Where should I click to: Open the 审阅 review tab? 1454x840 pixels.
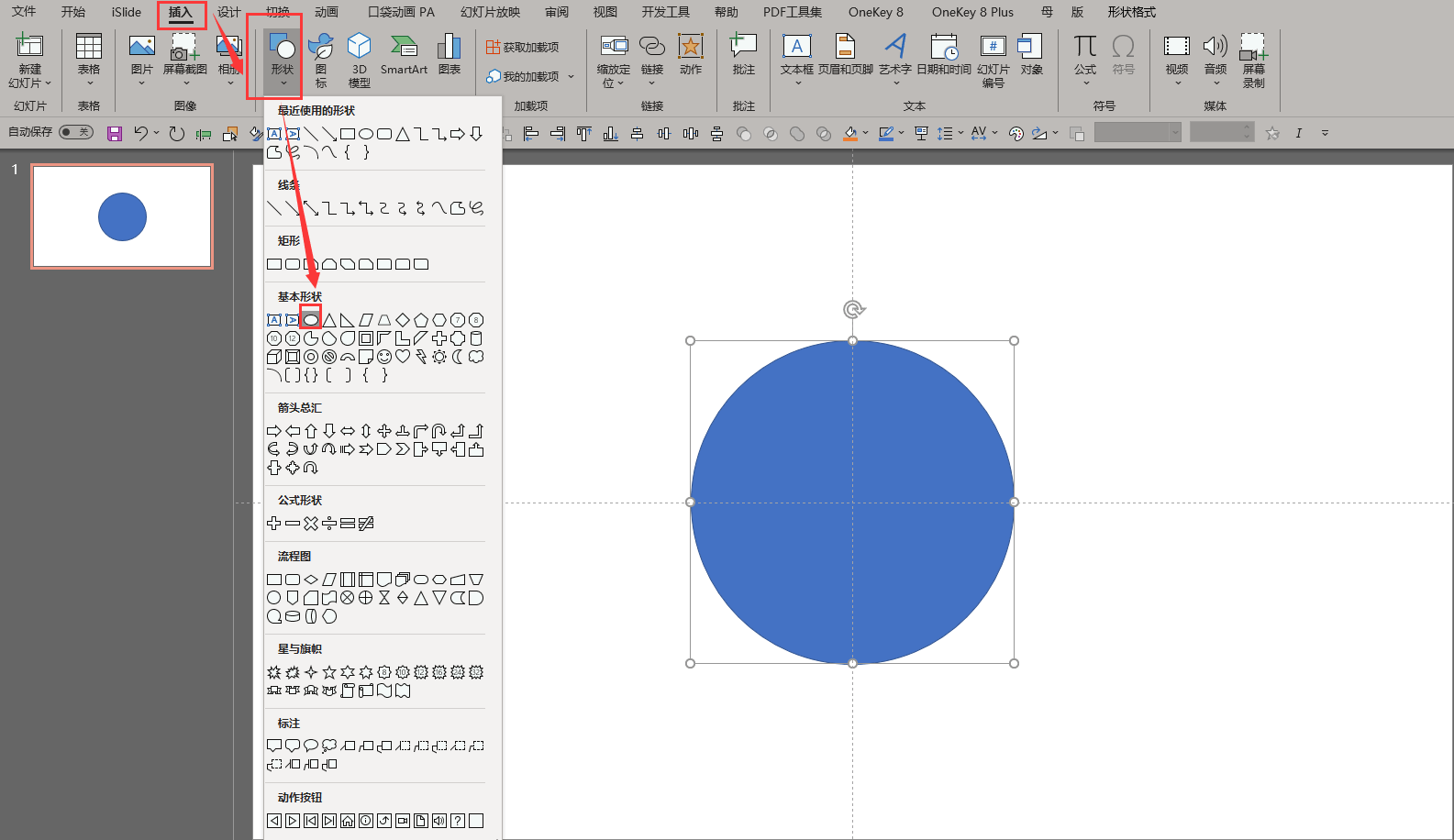[x=557, y=12]
